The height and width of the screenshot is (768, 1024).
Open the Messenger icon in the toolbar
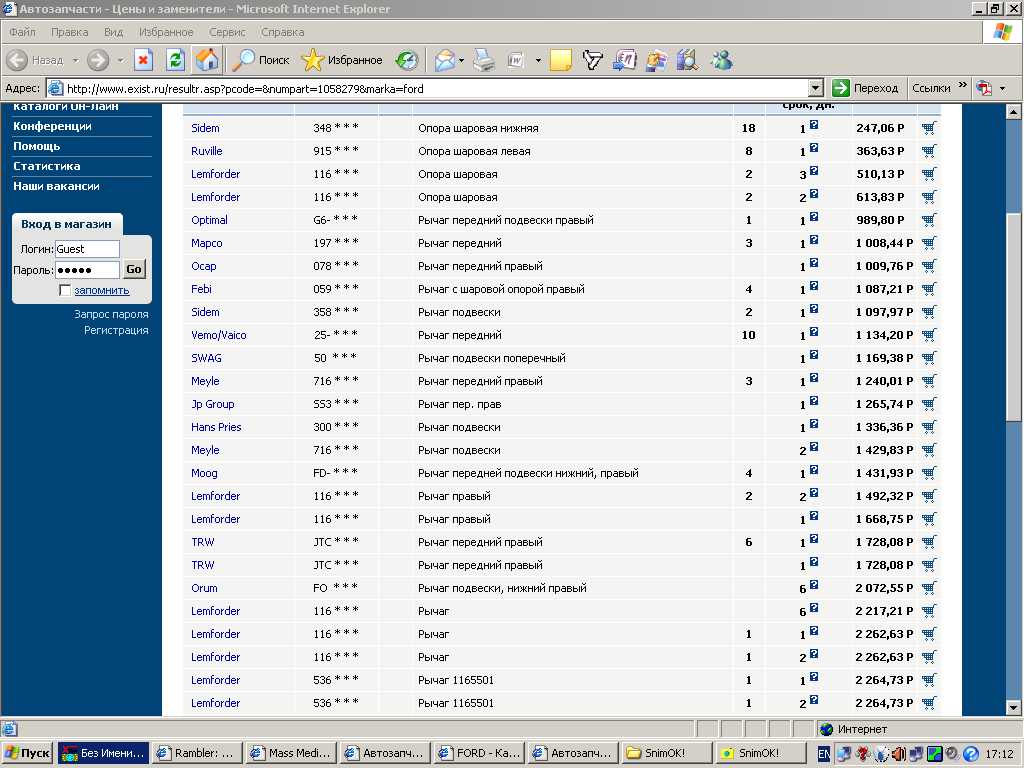click(721, 60)
